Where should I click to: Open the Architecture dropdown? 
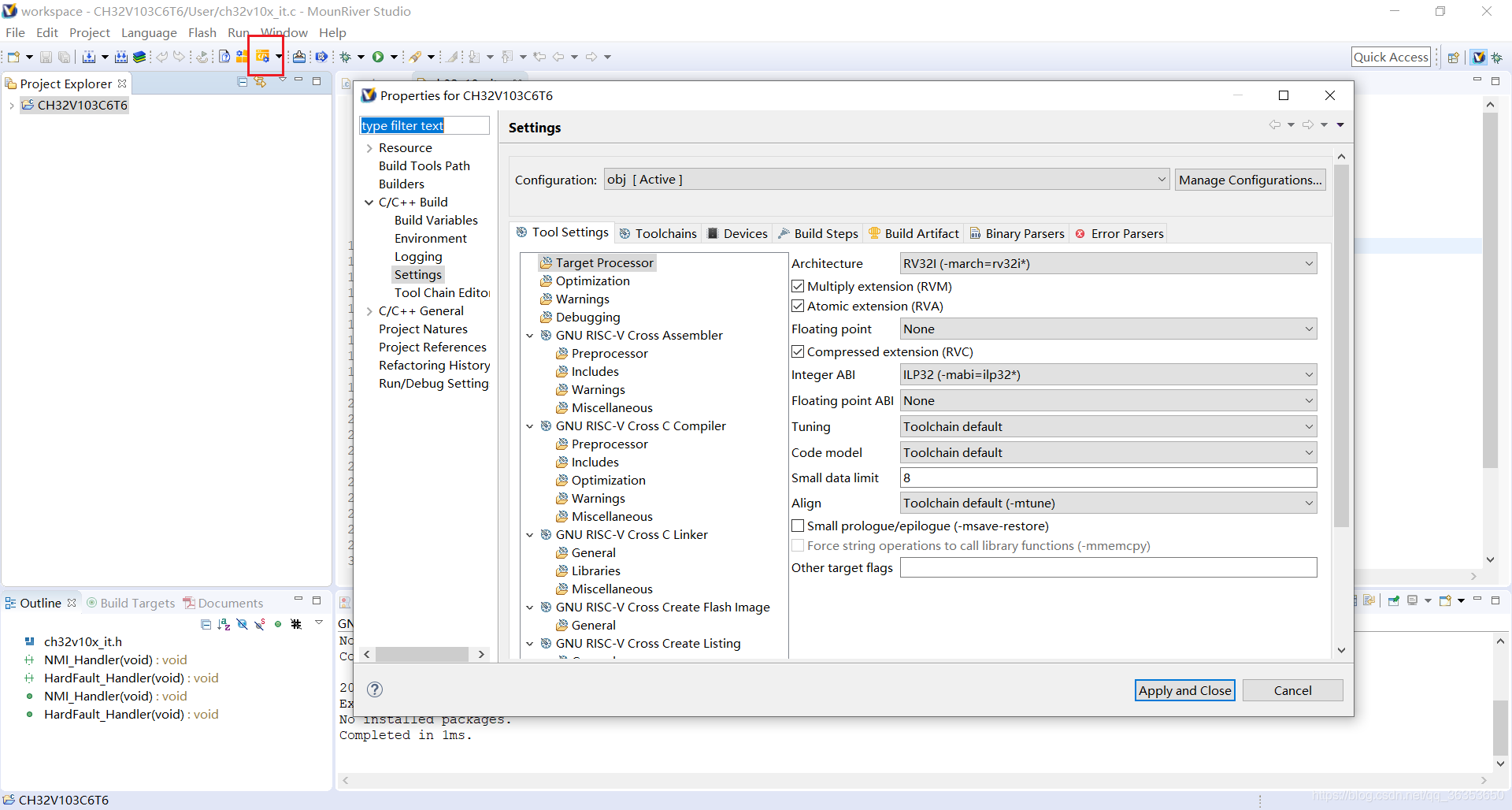(1108, 263)
